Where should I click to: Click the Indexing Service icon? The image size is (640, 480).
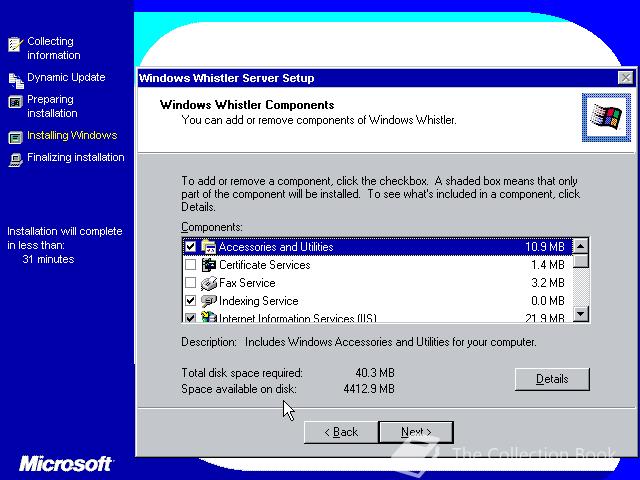tap(209, 301)
